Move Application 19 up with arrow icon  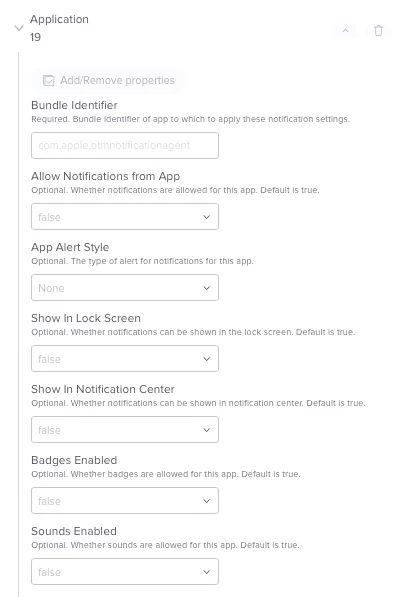(x=345, y=30)
